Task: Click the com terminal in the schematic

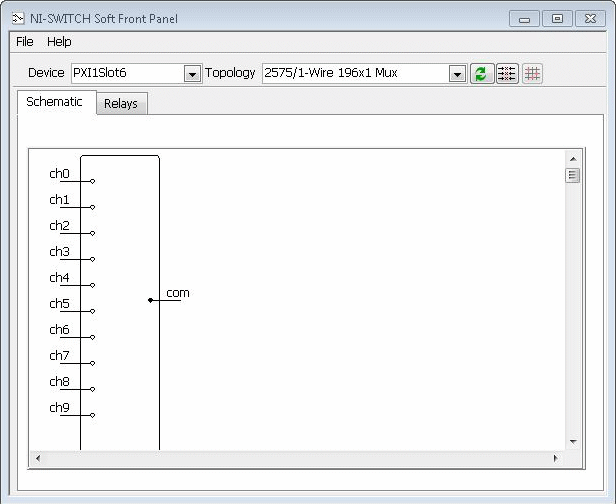Action: tap(151, 300)
